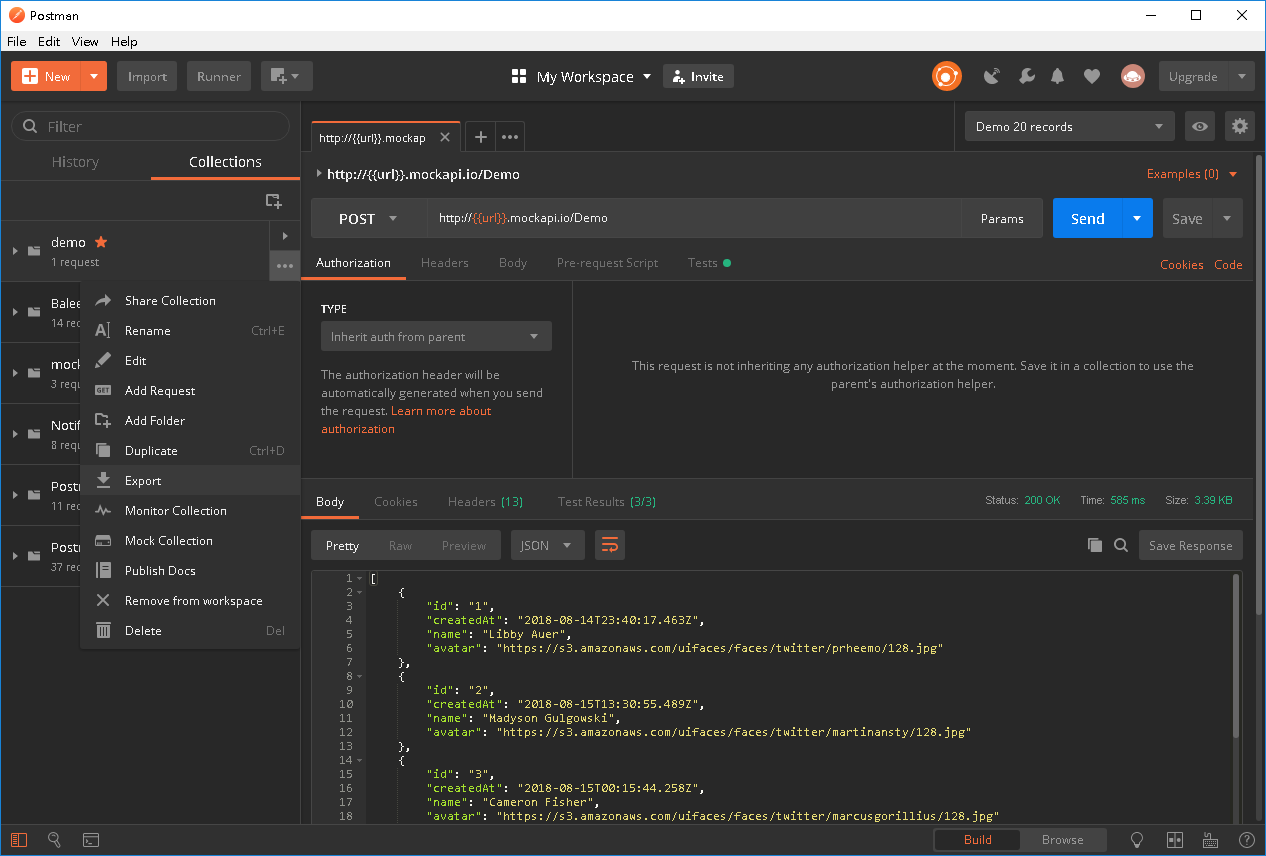Image resolution: width=1266 pixels, height=856 pixels.
Task: Open the Demo 20 records environment dropdown
Action: [1070, 127]
